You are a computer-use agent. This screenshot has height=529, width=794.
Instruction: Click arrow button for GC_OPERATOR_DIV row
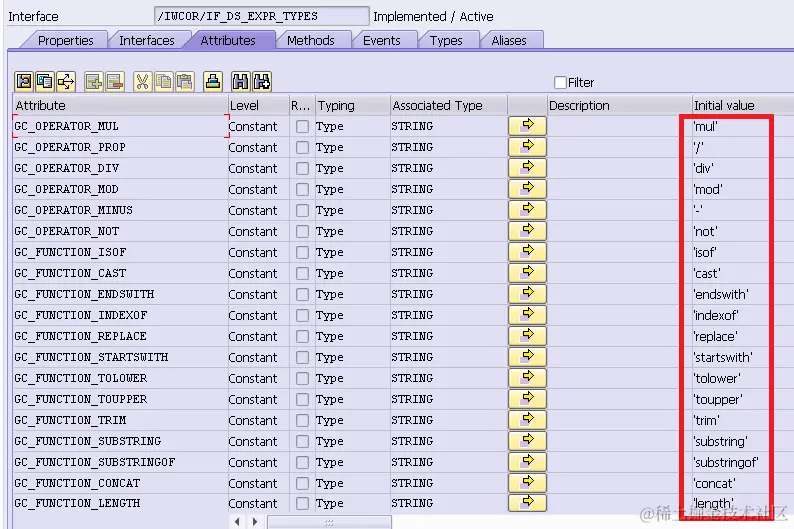[x=528, y=168]
